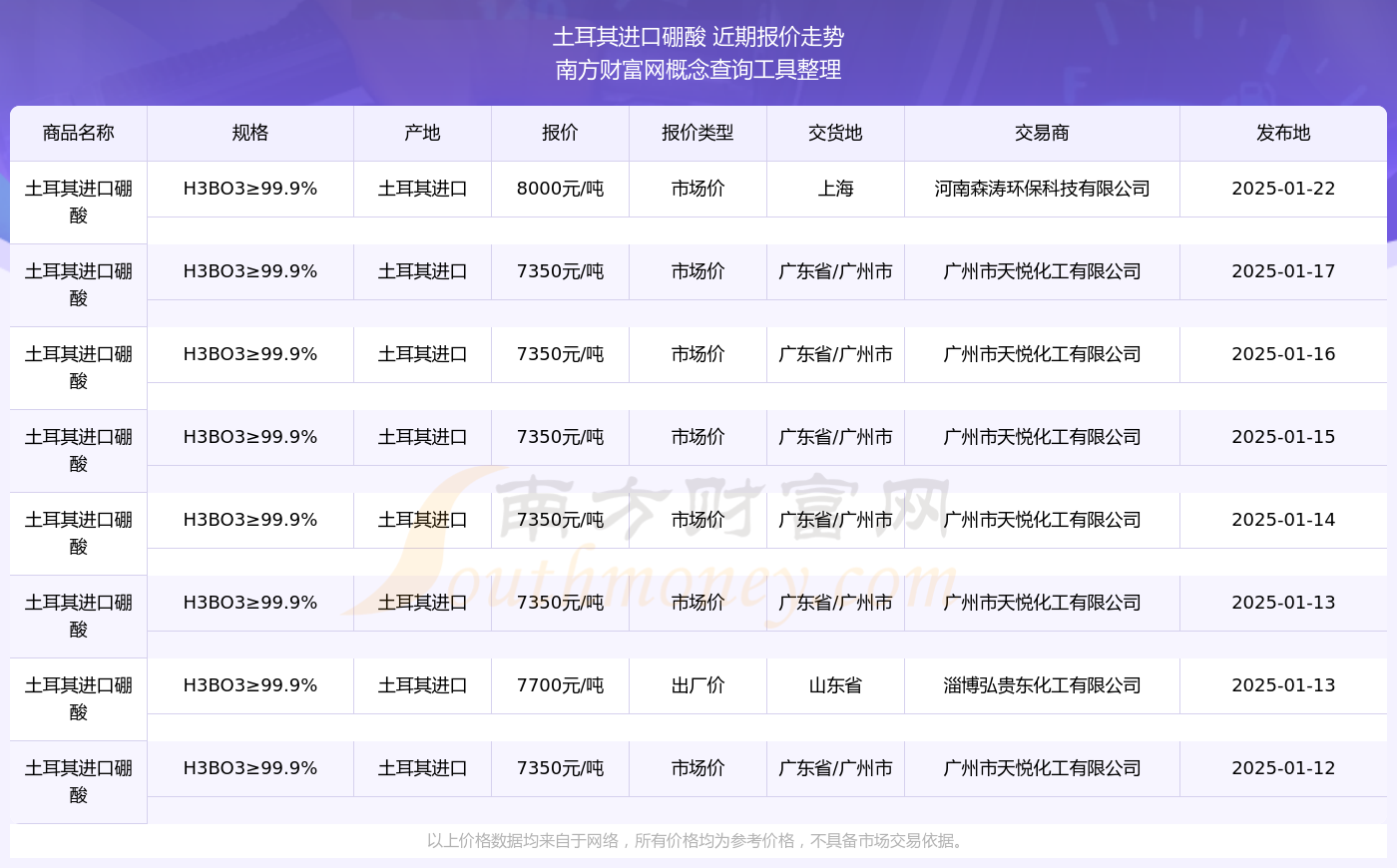Click 7350元/吨 in the 2025-01-17 row
Viewport: 1397px width, 868px height.
click(560, 271)
